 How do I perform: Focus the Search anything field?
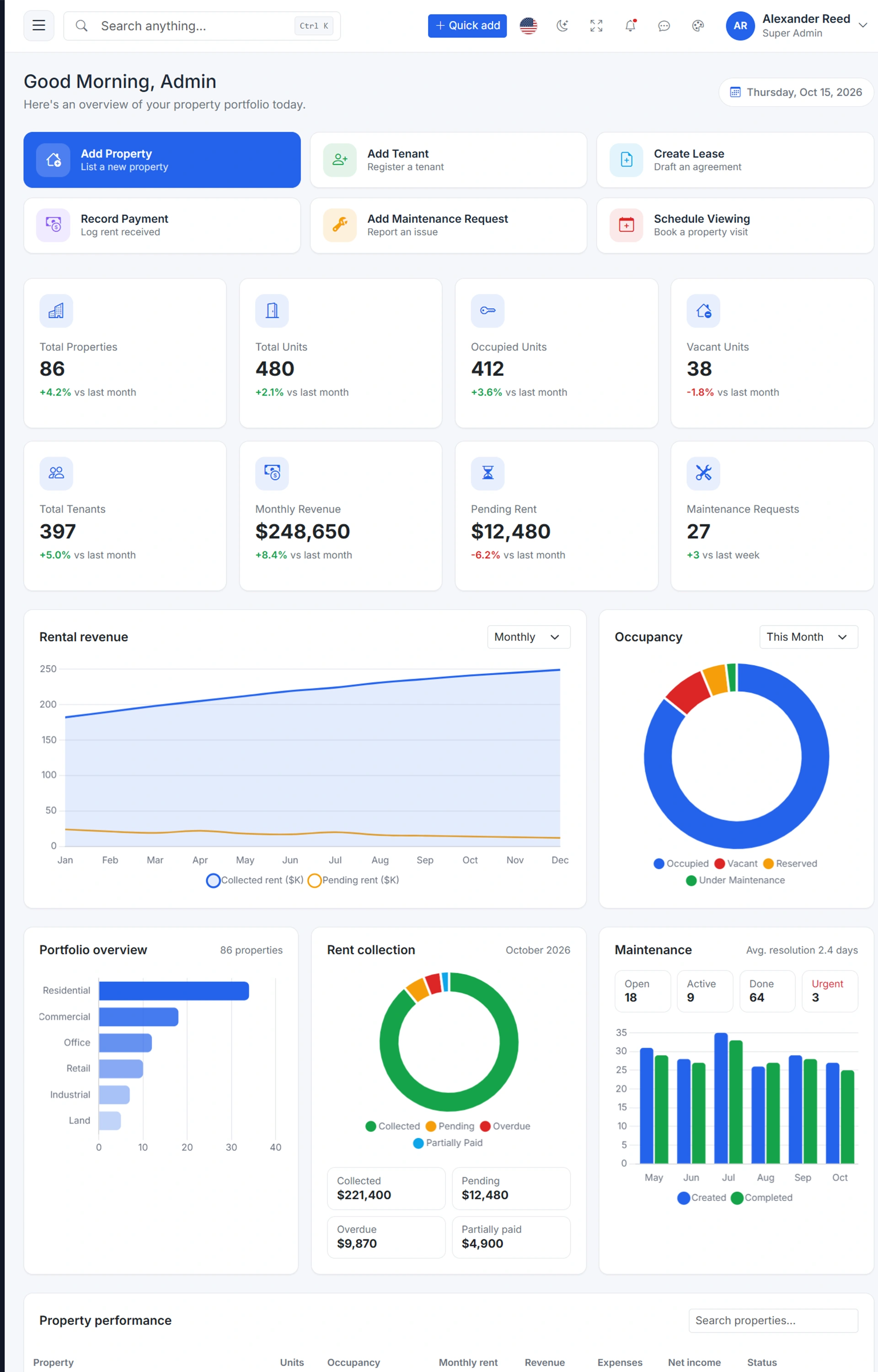[x=202, y=26]
